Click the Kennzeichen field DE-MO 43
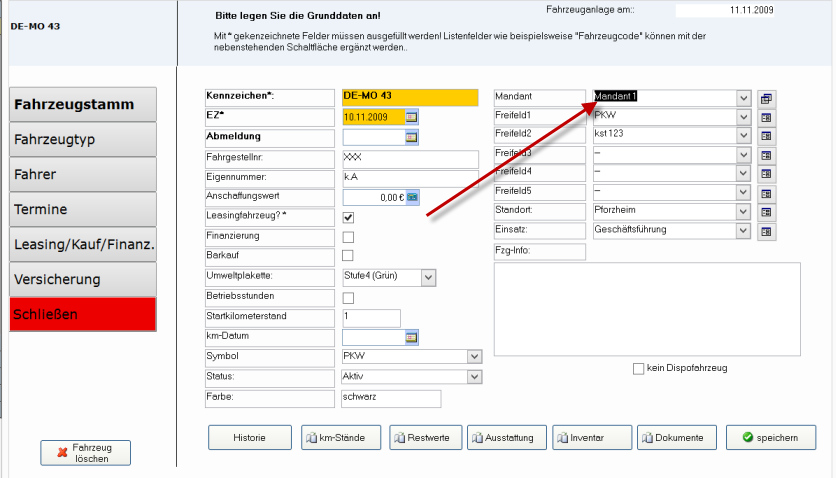Viewport: 836px width, 478px height. [410, 97]
